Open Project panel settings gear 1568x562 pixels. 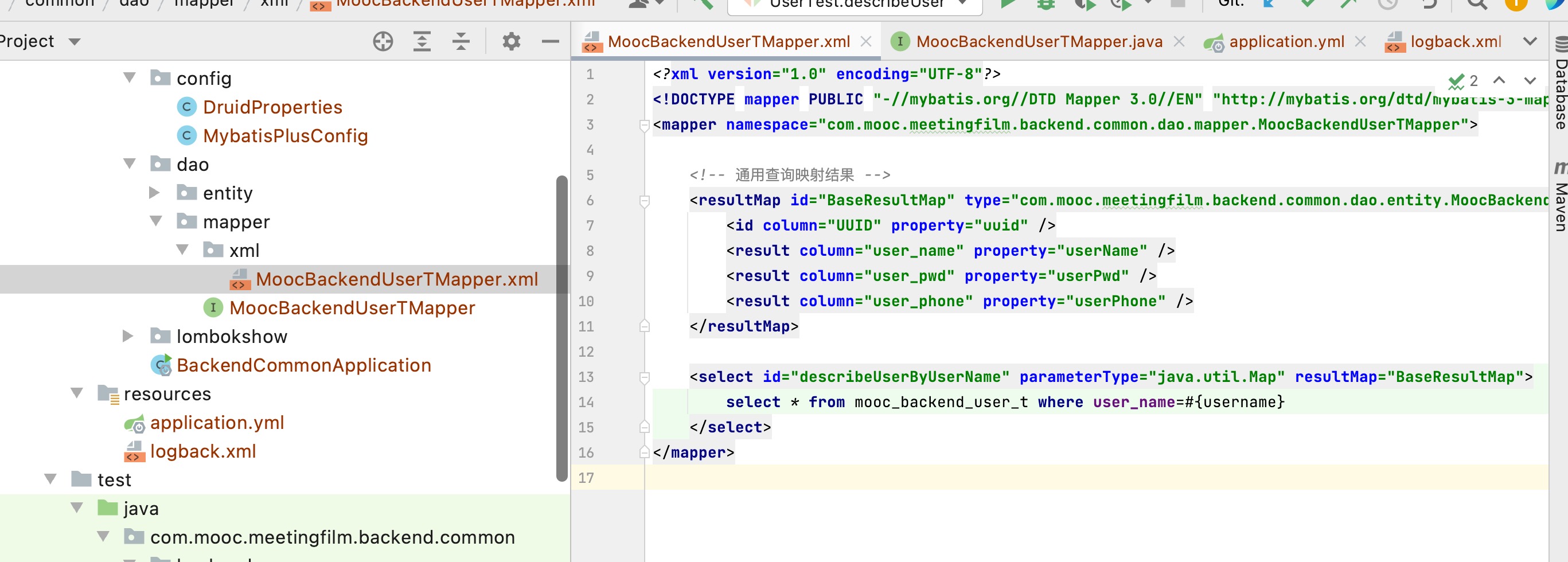pos(512,41)
